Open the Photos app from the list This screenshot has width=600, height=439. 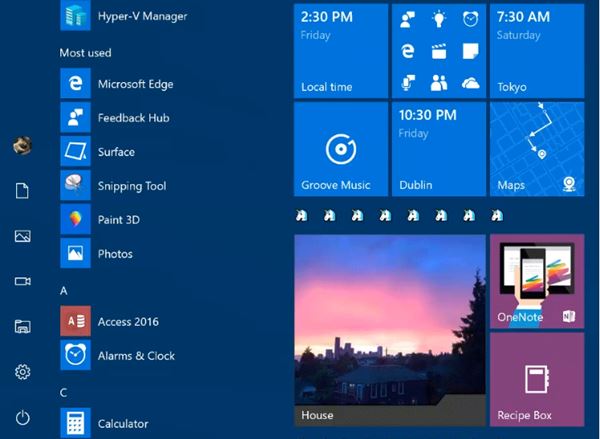pyautogui.click(x=96, y=253)
